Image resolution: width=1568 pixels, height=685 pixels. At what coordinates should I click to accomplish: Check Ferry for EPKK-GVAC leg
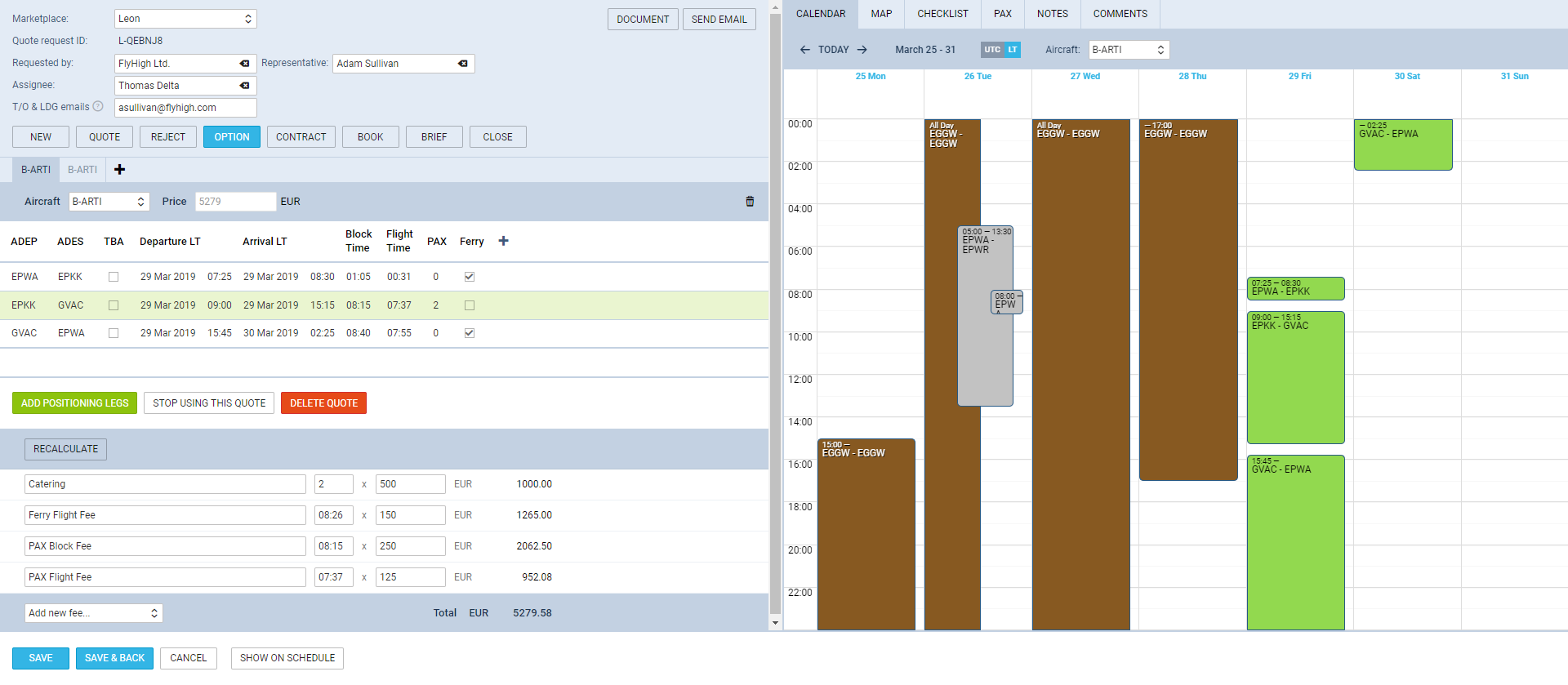470,305
